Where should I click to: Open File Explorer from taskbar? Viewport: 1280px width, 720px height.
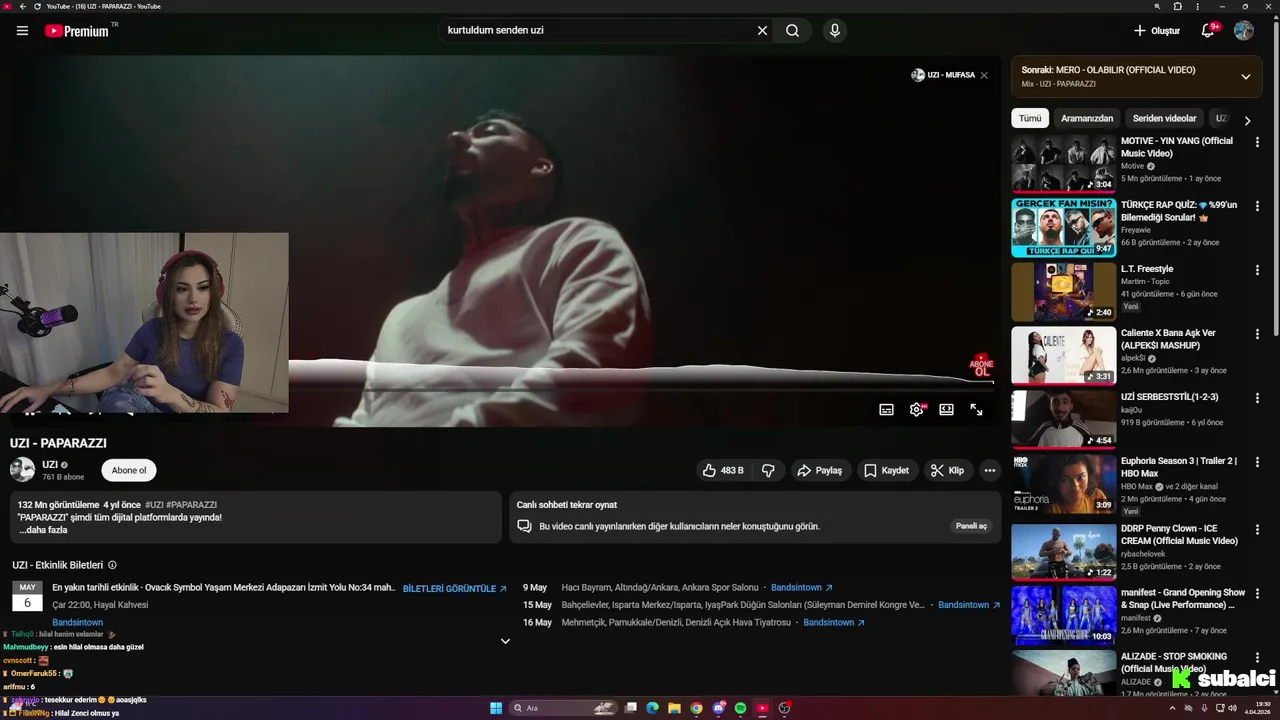click(674, 708)
